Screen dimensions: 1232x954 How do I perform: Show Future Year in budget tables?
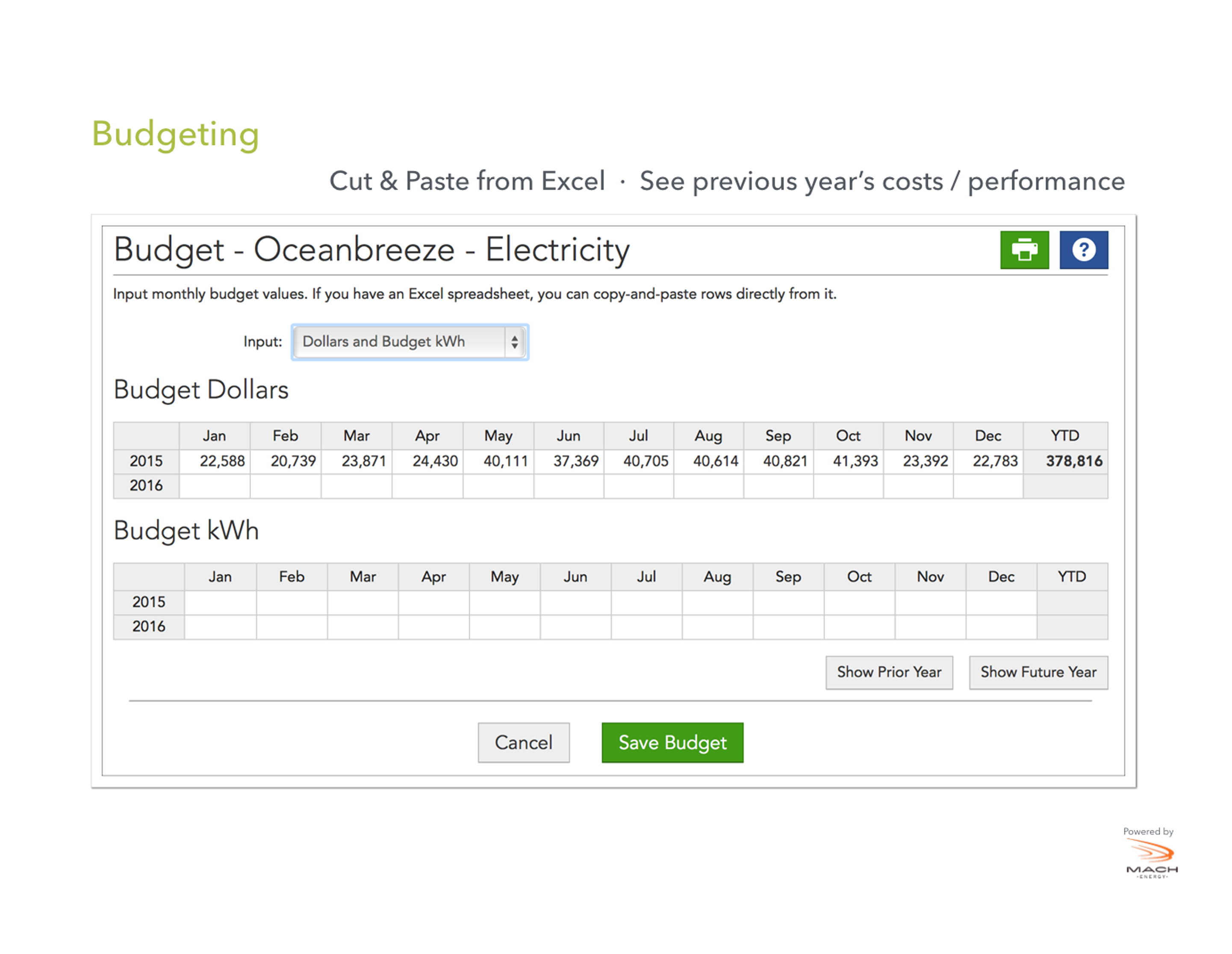[x=1038, y=672]
